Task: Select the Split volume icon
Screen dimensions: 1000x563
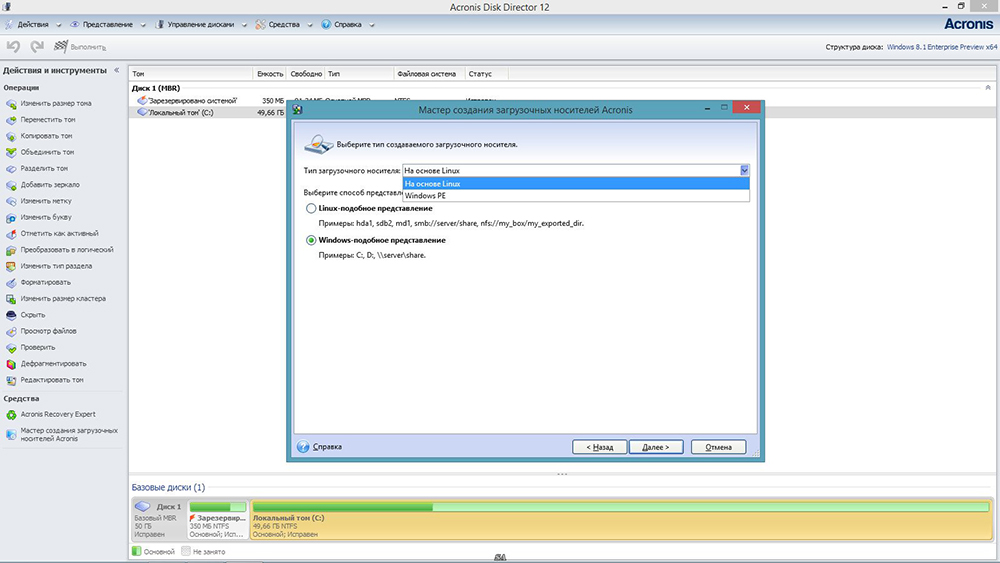Action: tap(11, 168)
